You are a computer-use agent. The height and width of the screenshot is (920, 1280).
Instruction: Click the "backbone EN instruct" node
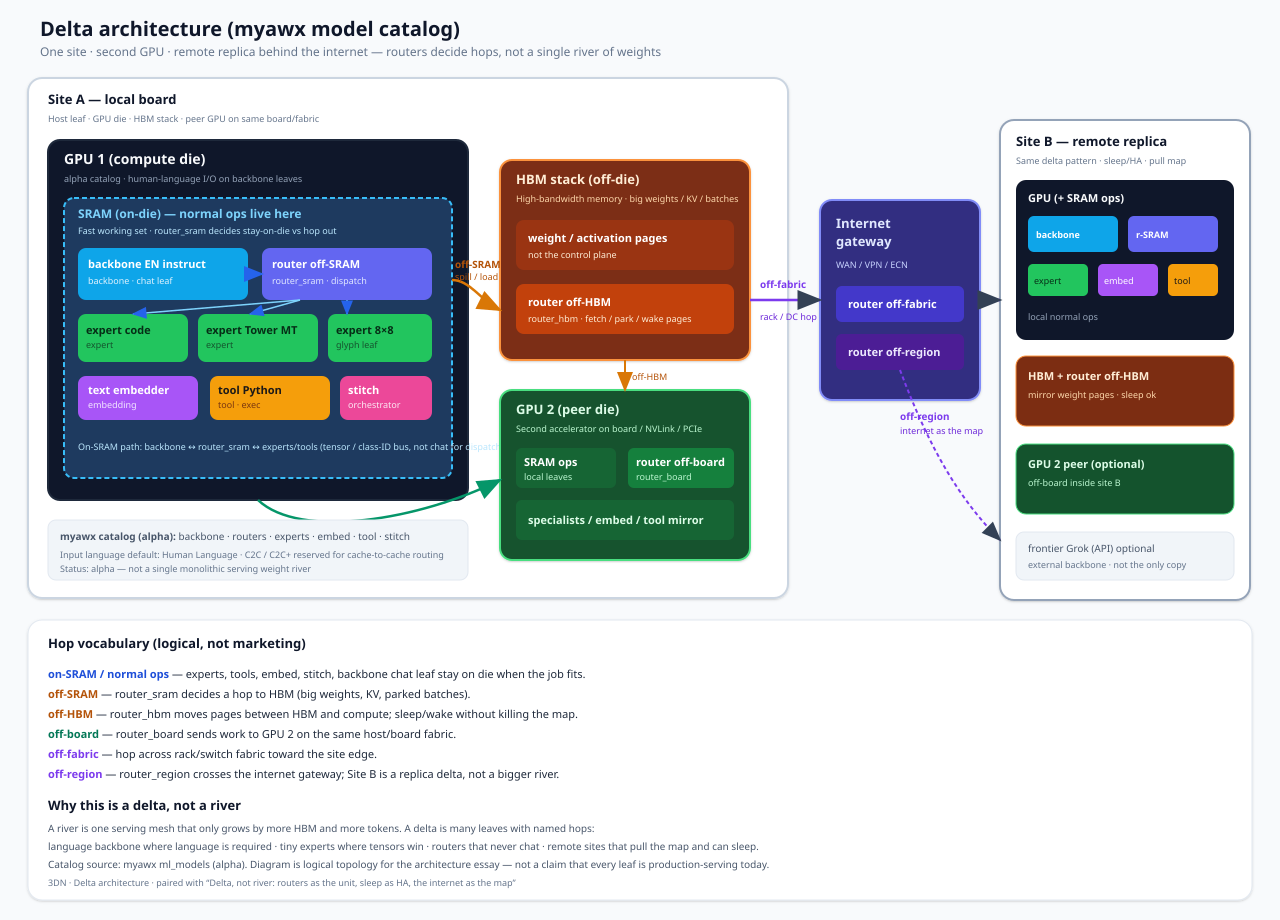(x=163, y=274)
